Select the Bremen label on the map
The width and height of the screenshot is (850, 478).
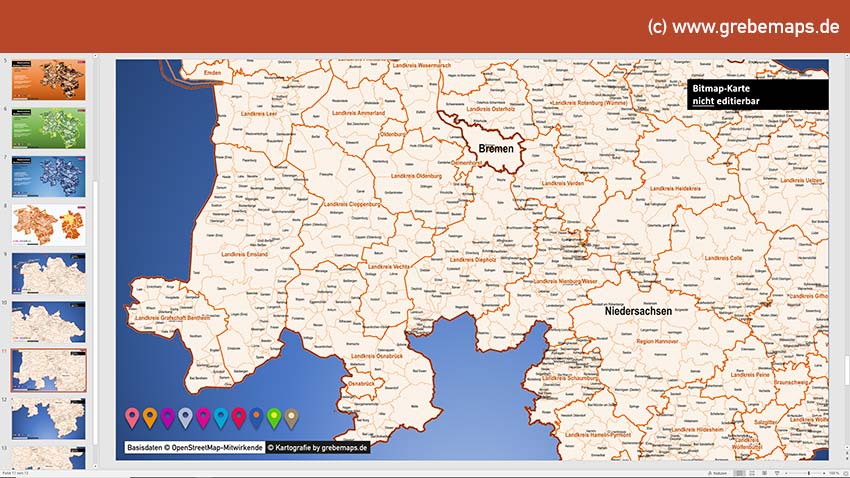[x=495, y=148]
